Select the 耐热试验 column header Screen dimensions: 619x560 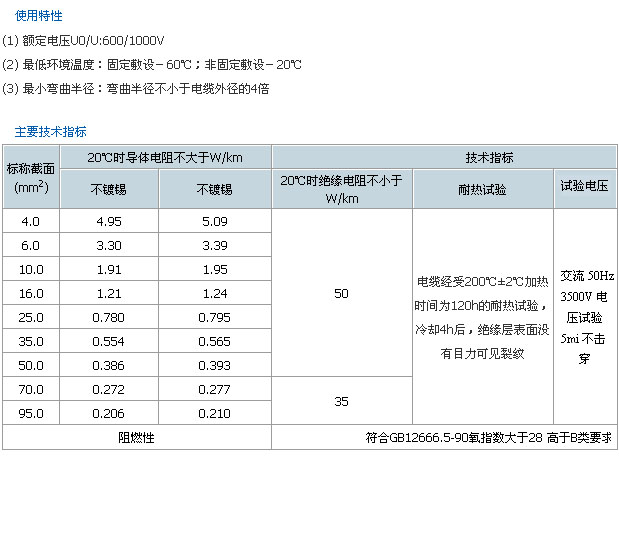(x=482, y=189)
